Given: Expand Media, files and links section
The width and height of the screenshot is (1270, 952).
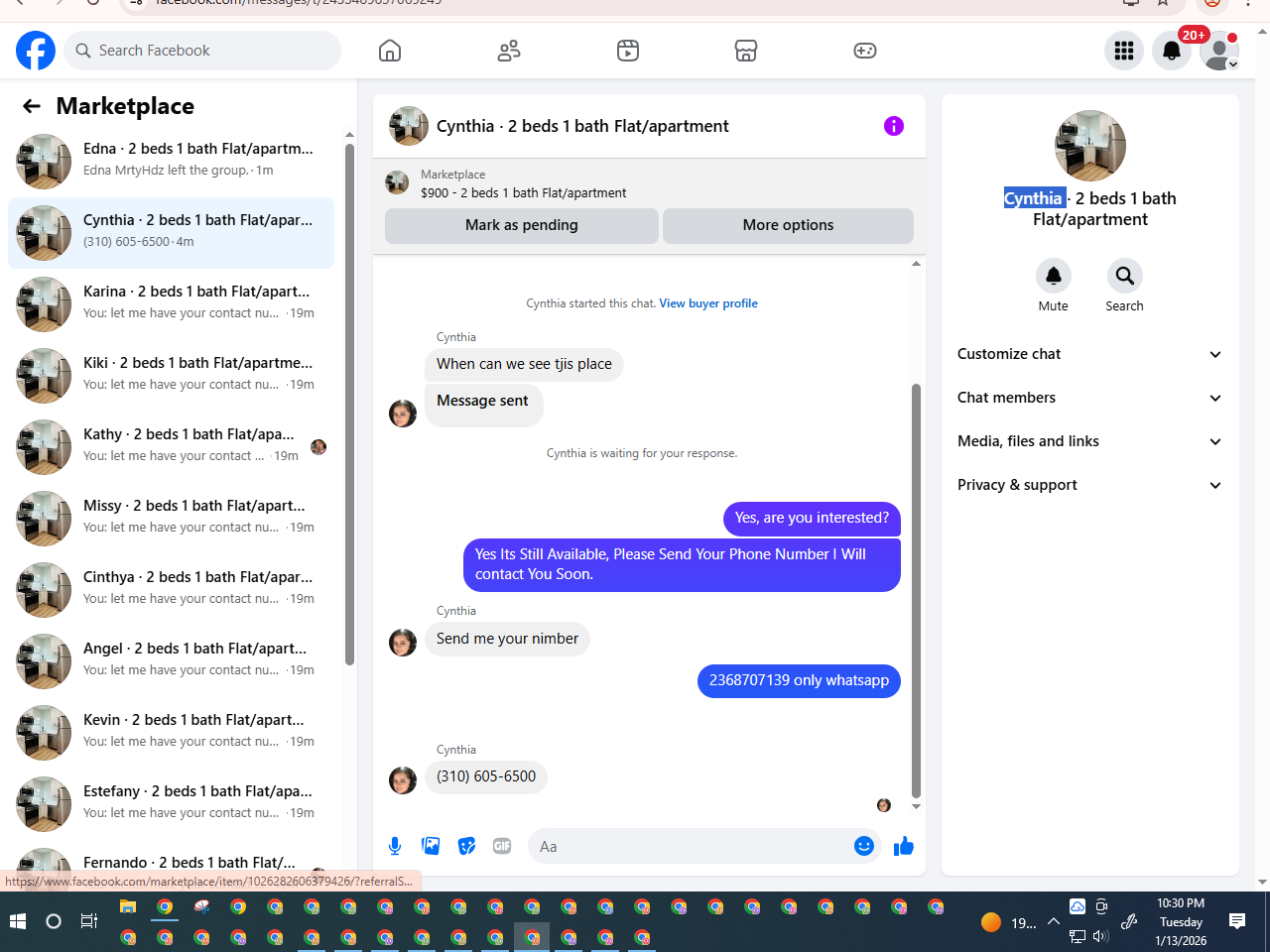Looking at the screenshot, I should (x=1090, y=441).
